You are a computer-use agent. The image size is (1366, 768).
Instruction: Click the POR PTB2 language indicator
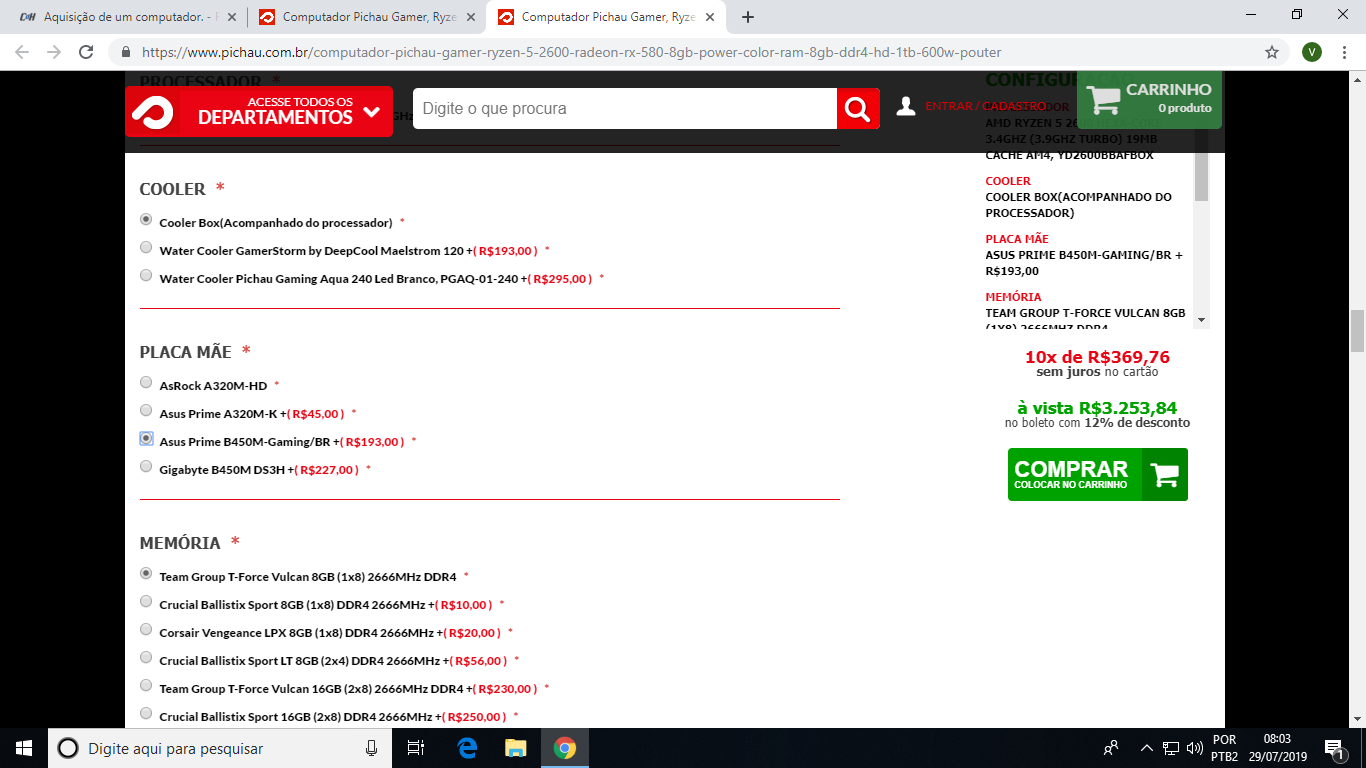coord(1224,748)
